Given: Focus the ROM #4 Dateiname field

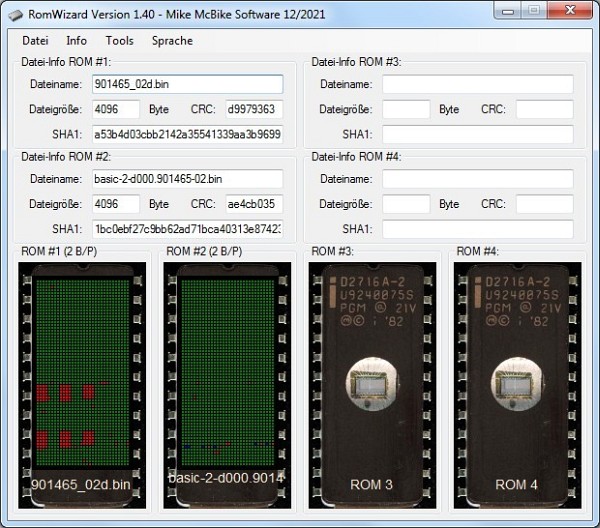Looking at the screenshot, I should (x=477, y=179).
